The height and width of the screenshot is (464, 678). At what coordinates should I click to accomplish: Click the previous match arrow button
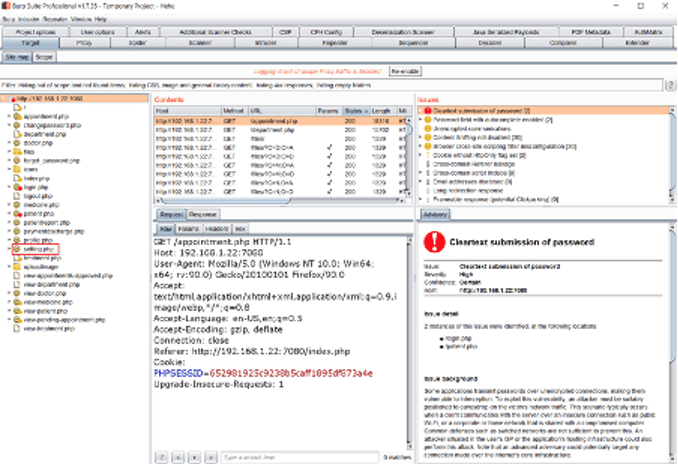point(176,457)
